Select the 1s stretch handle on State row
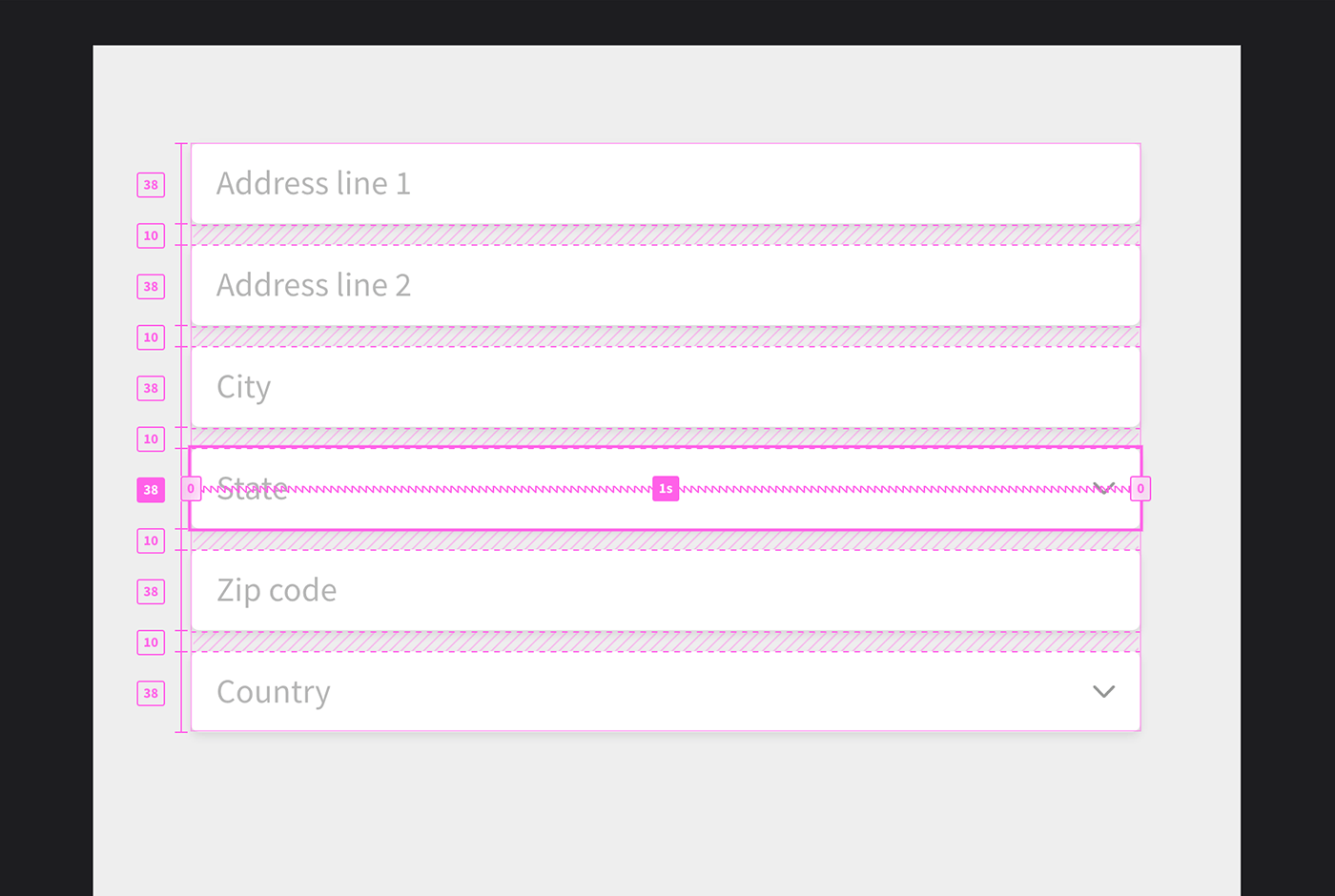Image resolution: width=1335 pixels, height=896 pixels. click(666, 489)
